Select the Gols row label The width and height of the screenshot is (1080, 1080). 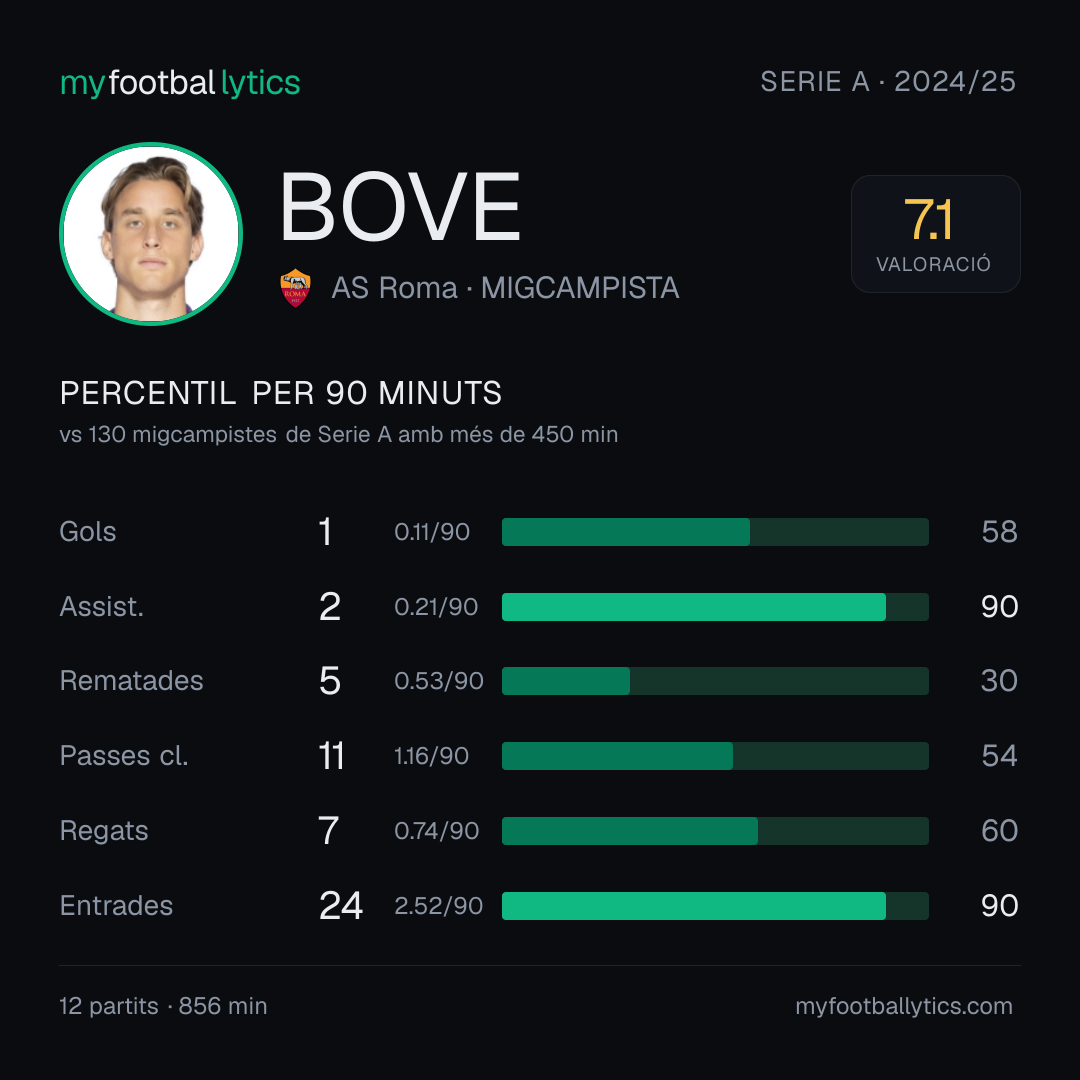coord(87,532)
